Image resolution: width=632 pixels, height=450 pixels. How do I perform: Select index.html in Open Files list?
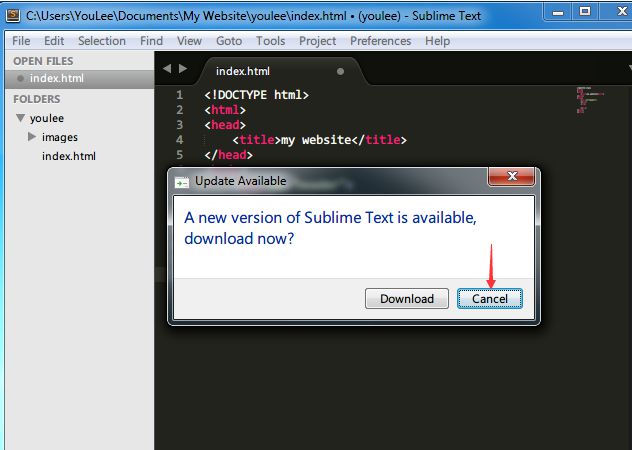pyautogui.click(x=57, y=79)
